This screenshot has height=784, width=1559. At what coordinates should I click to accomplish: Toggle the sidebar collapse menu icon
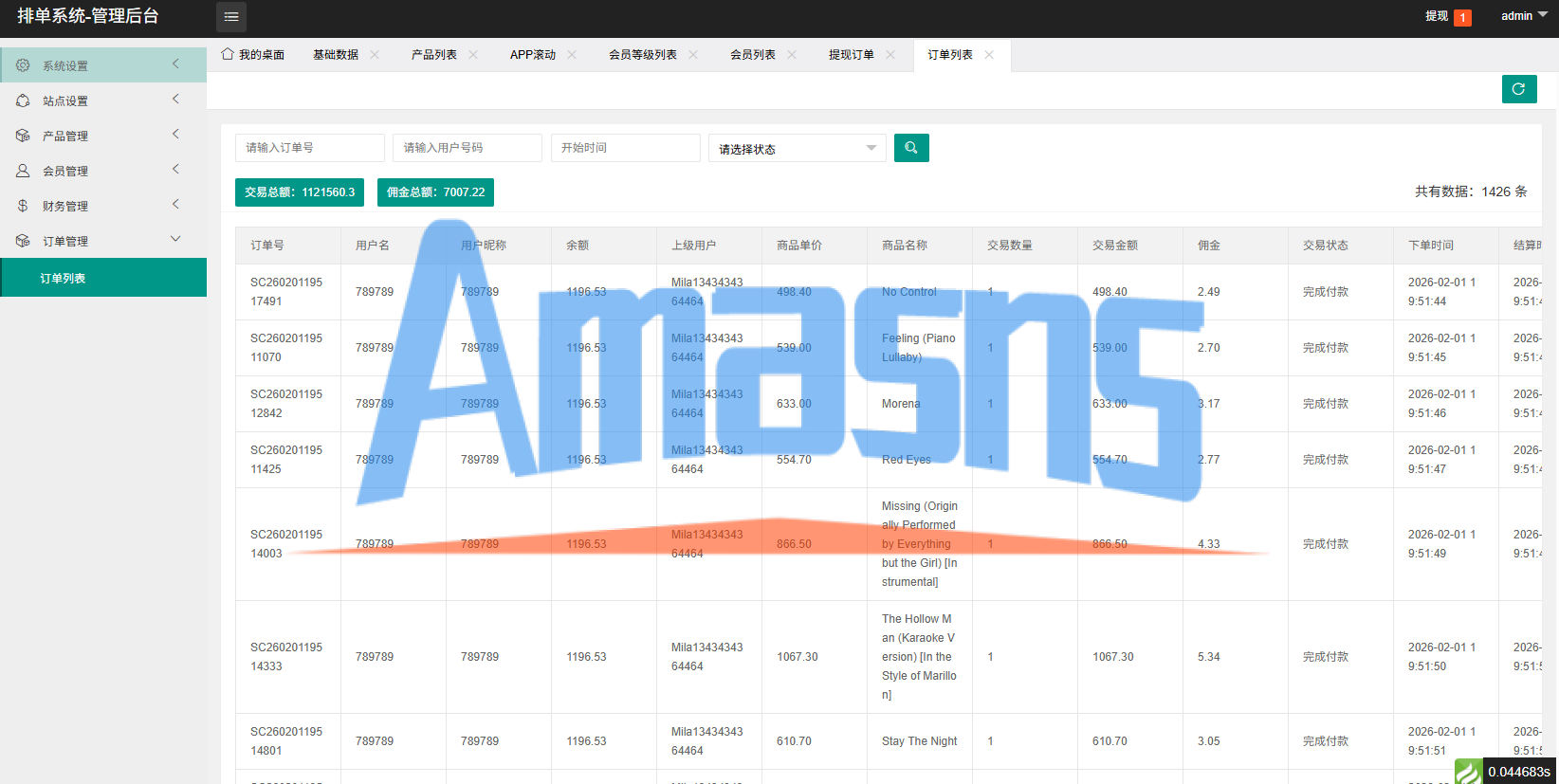click(231, 17)
